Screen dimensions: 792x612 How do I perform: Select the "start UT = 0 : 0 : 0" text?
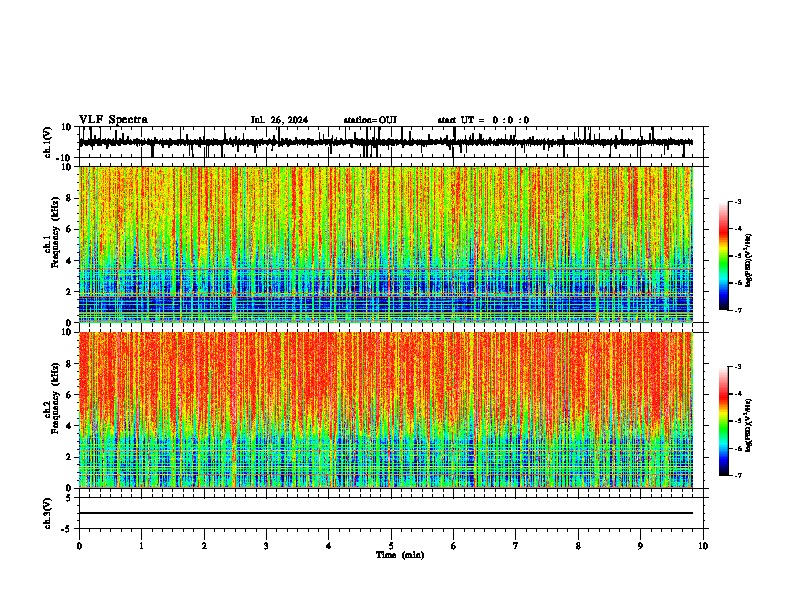click(x=483, y=120)
